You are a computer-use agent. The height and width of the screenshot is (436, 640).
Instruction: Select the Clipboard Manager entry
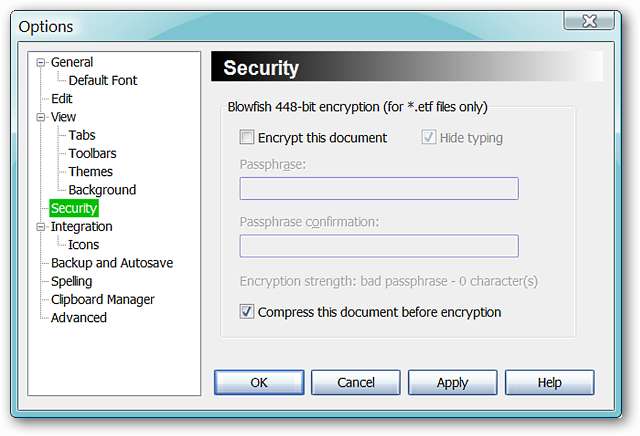click(103, 299)
